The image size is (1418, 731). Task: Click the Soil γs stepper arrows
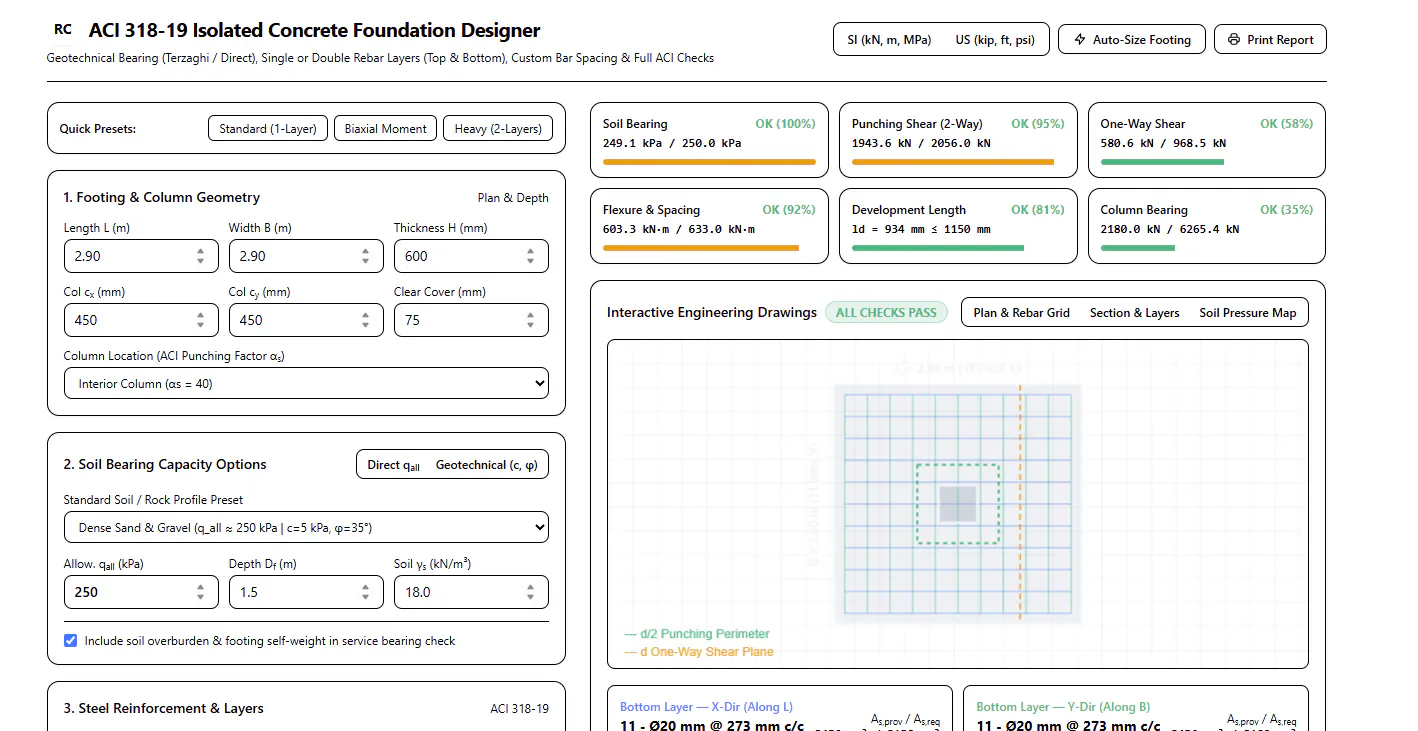tap(530, 592)
